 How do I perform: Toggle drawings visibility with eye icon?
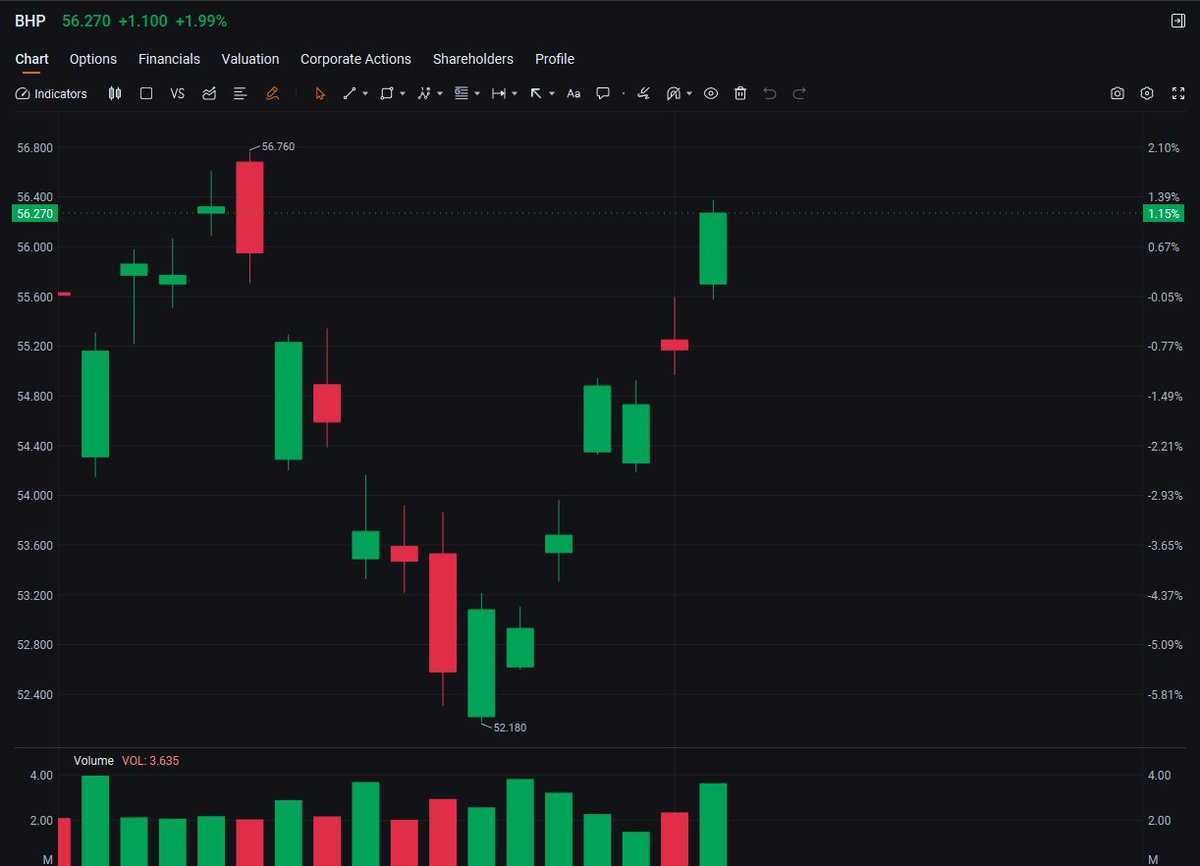point(711,93)
